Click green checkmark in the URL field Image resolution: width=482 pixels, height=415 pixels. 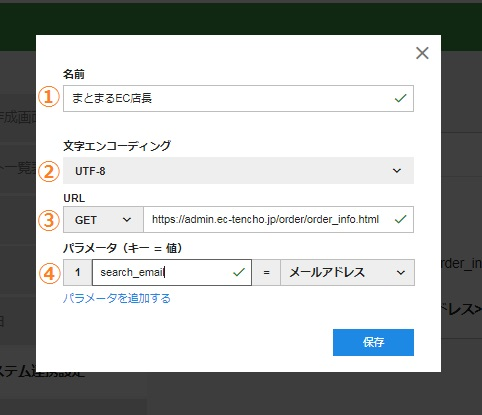pos(400,219)
